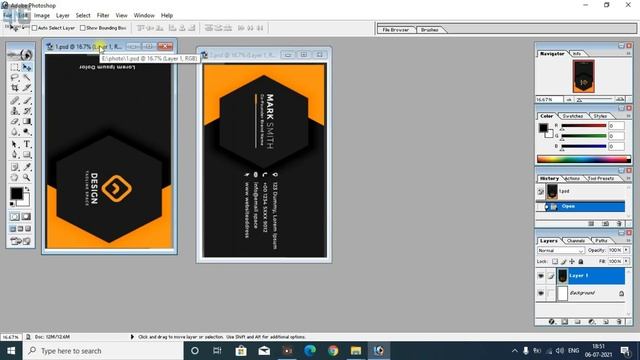
Task: Open the blending mode Normal dropdown
Action: pyautogui.click(x=560, y=250)
